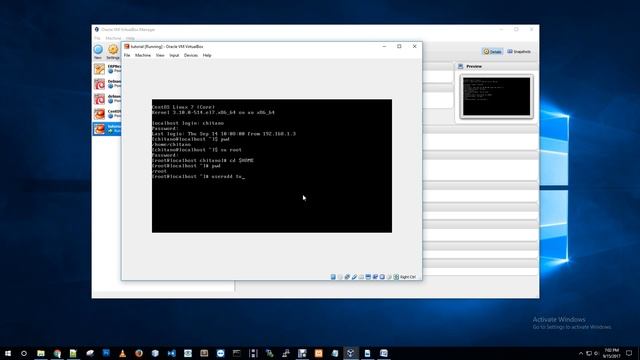Show hidden system tray icons
The width and height of the screenshot is (640, 360).
[581, 353]
